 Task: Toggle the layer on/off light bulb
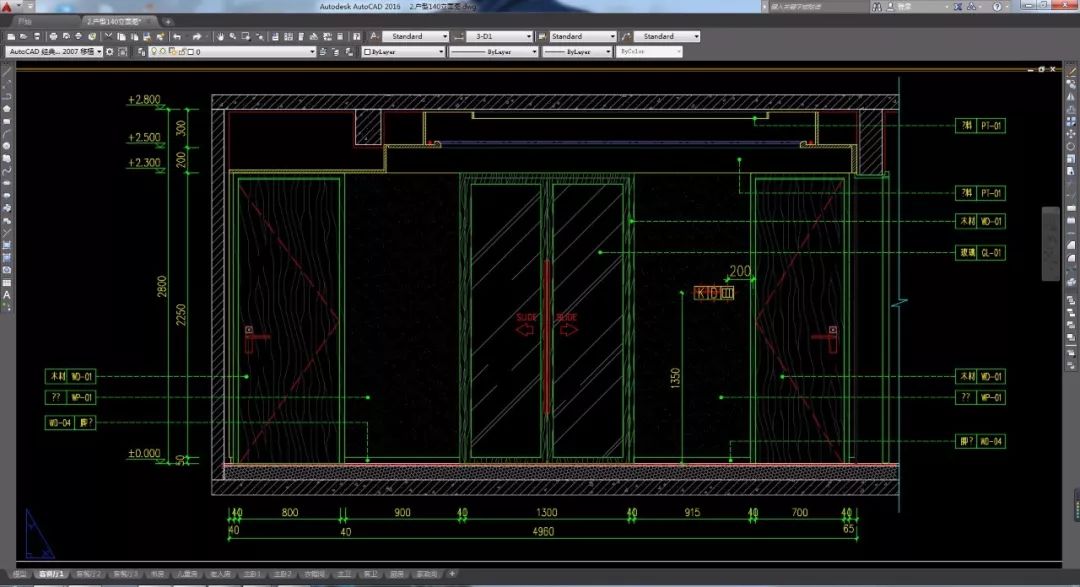[155, 51]
